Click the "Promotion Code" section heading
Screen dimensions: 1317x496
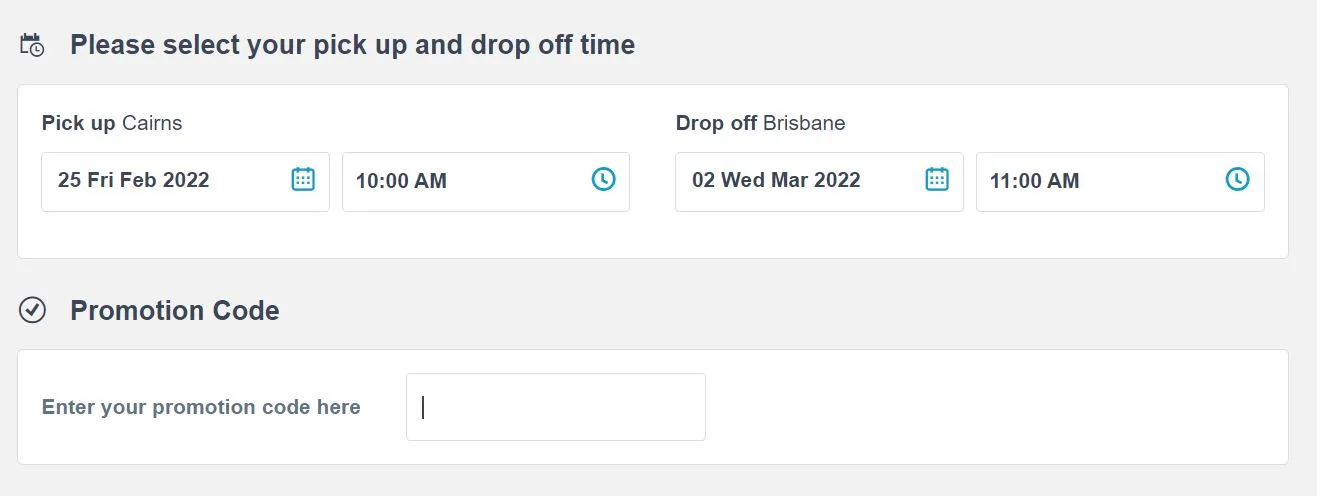click(175, 311)
